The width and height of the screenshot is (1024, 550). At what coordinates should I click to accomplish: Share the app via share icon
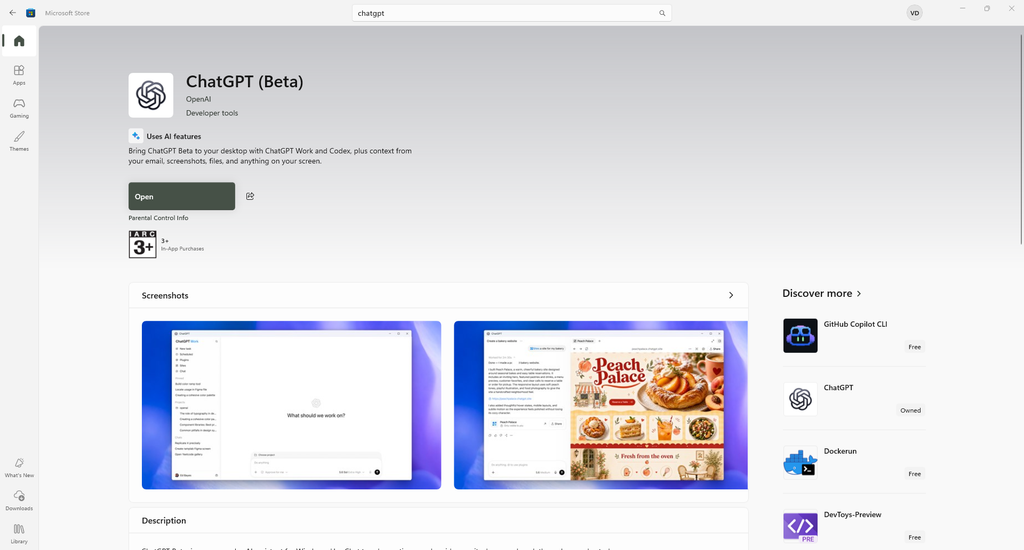pyautogui.click(x=249, y=196)
